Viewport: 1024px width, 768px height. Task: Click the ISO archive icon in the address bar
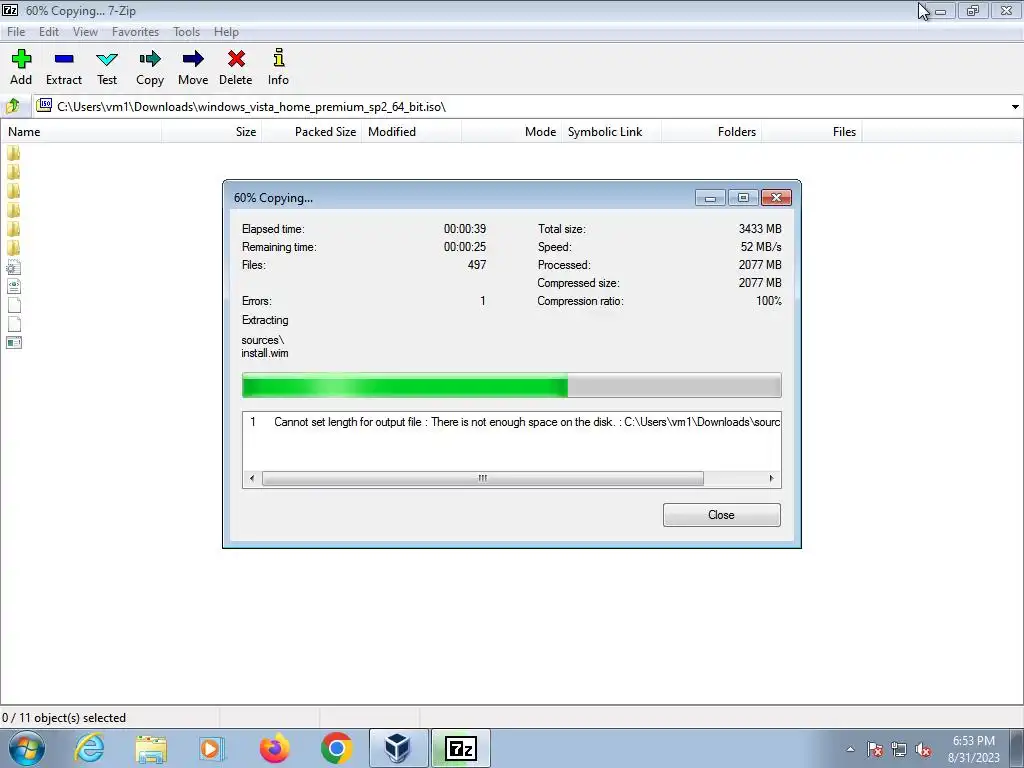point(44,105)
